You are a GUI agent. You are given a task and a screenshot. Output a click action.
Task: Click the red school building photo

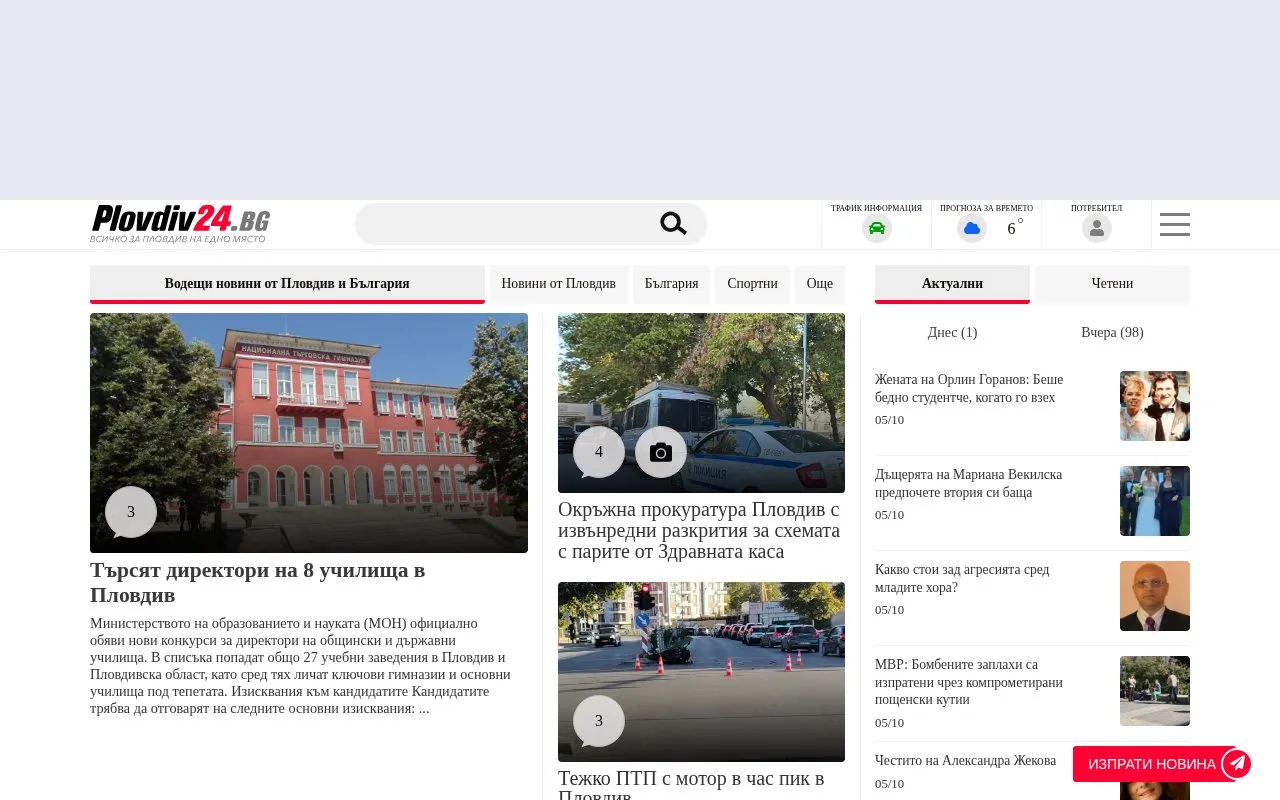point(309,433)
